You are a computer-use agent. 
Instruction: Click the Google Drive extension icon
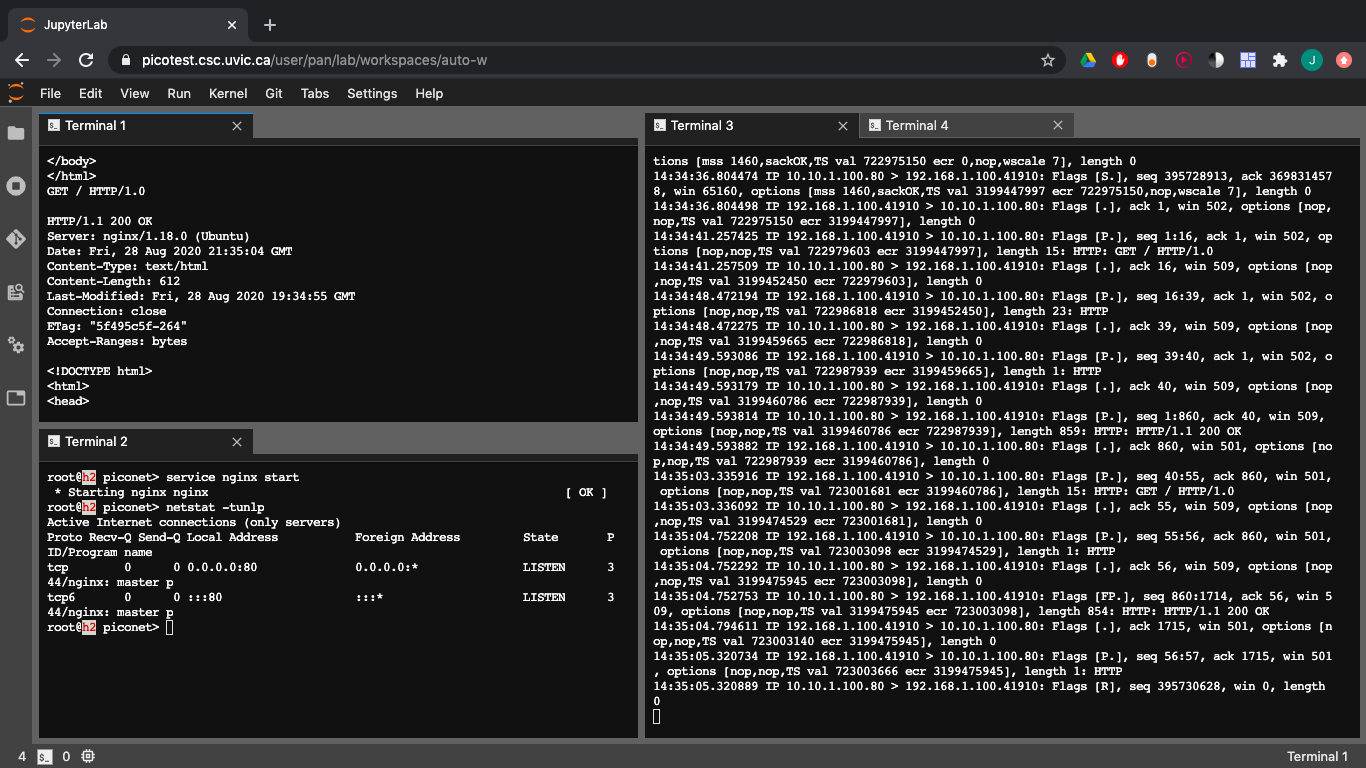[1088, 60]
